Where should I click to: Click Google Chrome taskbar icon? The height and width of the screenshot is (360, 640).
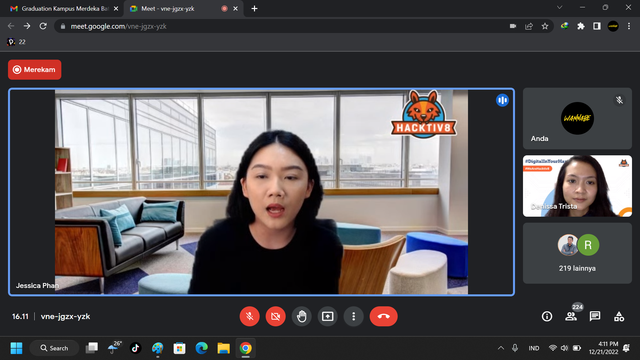(245, 348)
